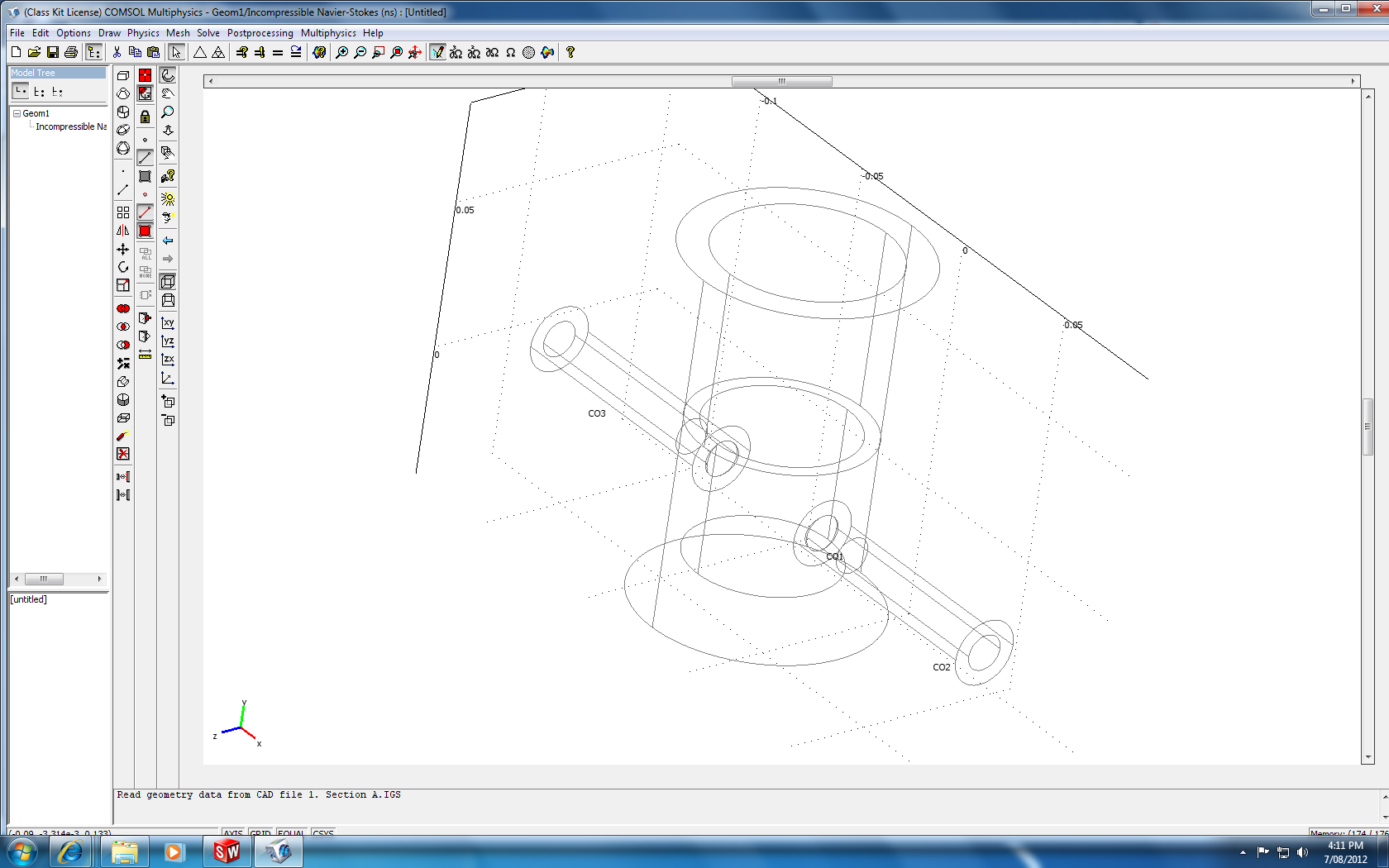Open the Physics menu
The width and height of the screenshot is (1389, 868).
click(142, 33)
